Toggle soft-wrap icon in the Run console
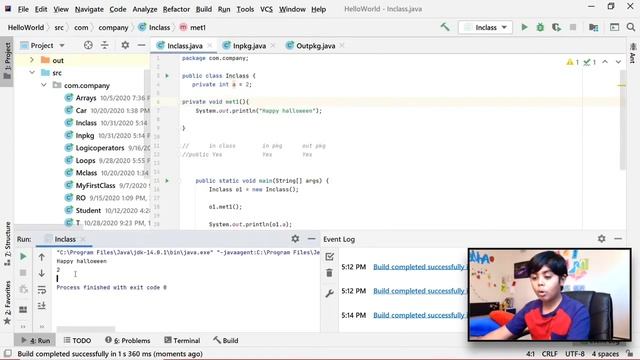The height and width of the screenshot is (360, 640). (x=42, y=290)
